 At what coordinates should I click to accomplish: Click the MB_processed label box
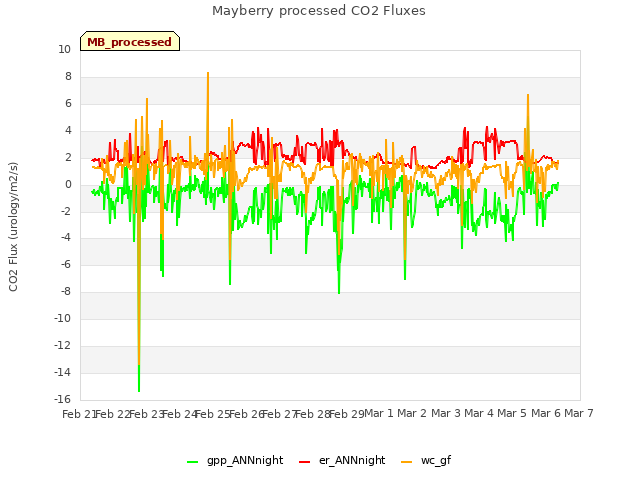130,41
